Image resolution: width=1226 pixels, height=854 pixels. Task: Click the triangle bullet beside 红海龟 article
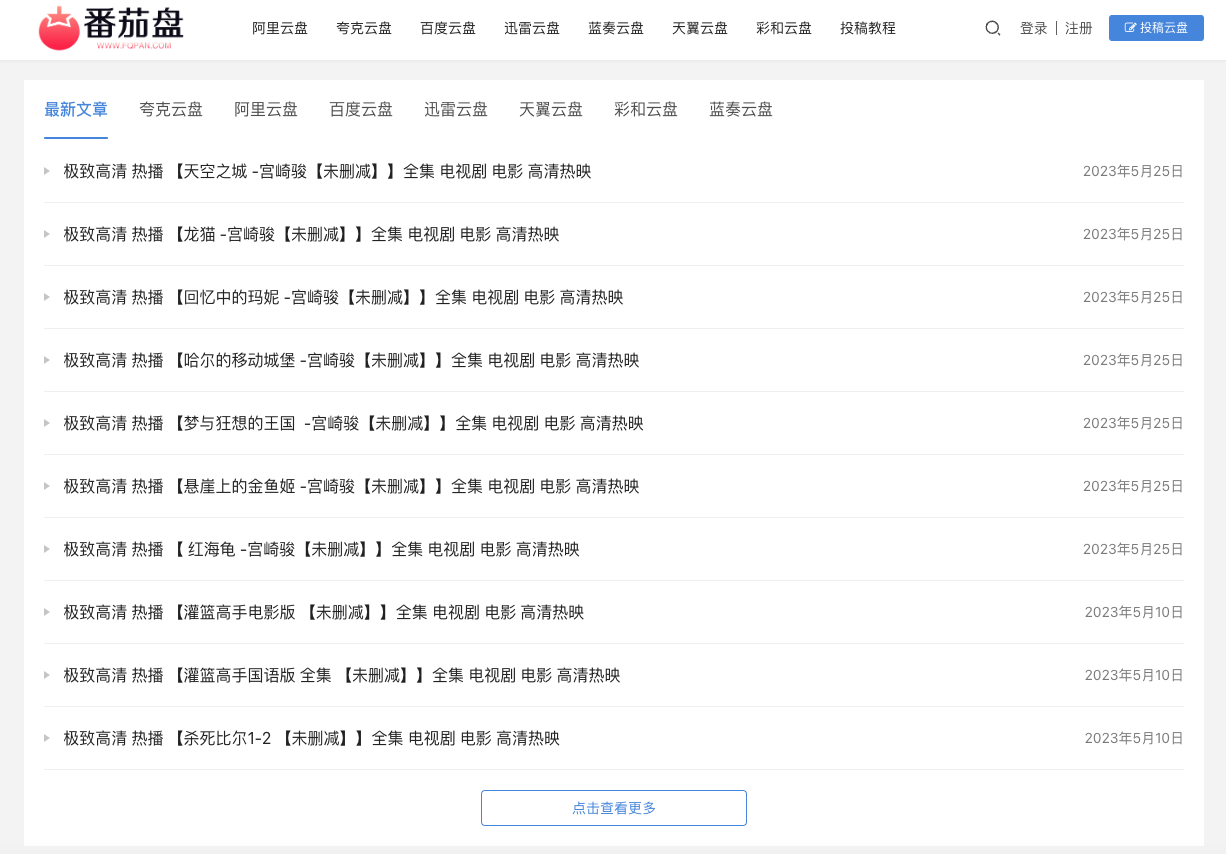tap(47, 549)
